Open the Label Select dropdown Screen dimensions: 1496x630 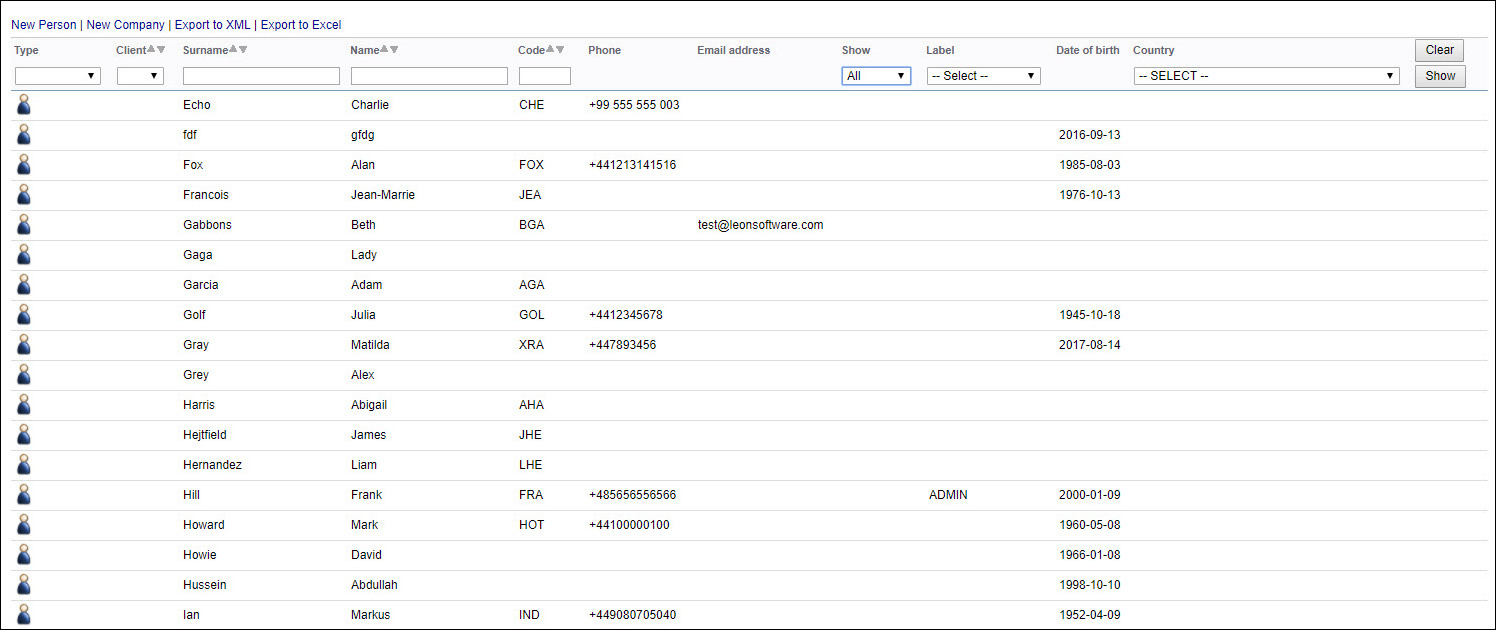point(984,76)
